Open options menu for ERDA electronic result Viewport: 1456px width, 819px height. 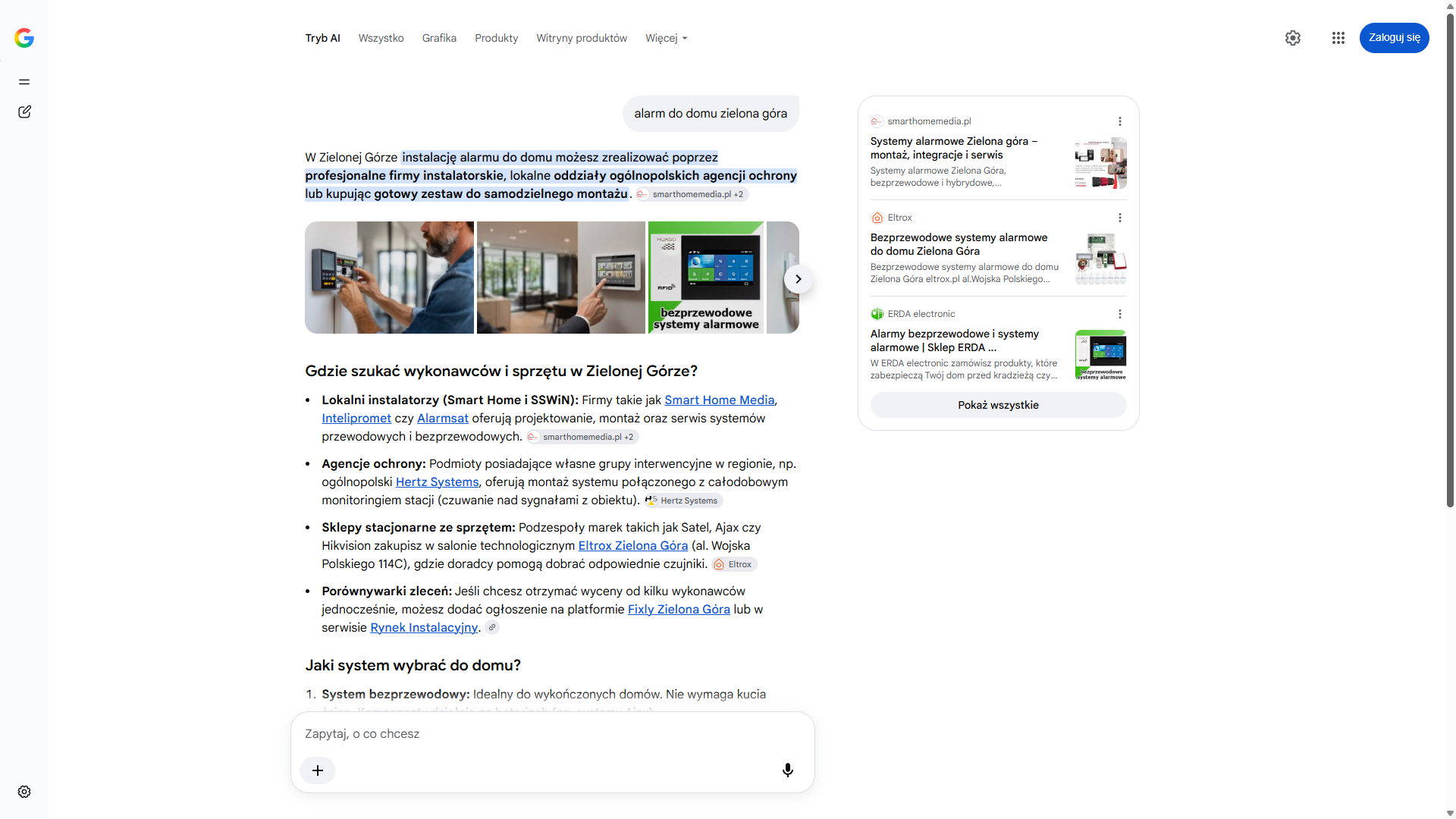[x=1120, y=314]
